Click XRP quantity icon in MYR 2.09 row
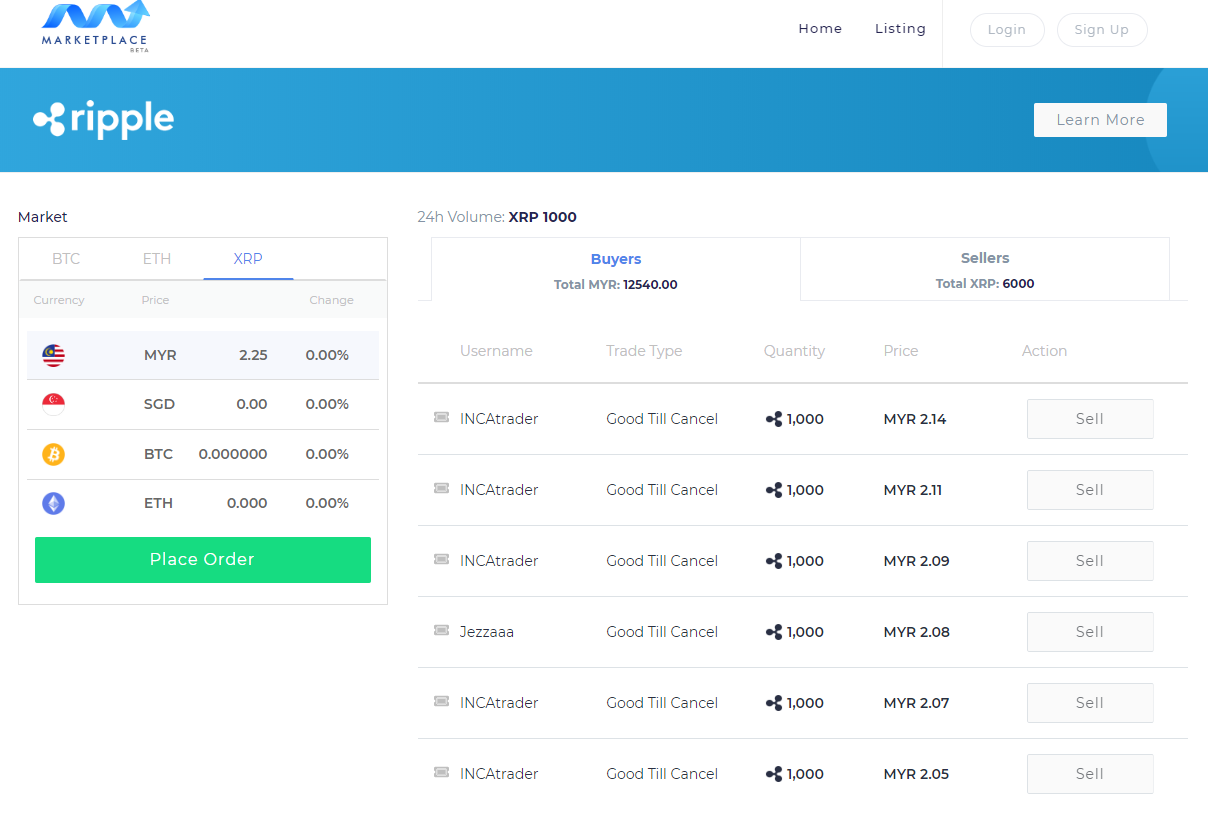The width and height of the screenshot is (1208, 835). tap(773, 561)
